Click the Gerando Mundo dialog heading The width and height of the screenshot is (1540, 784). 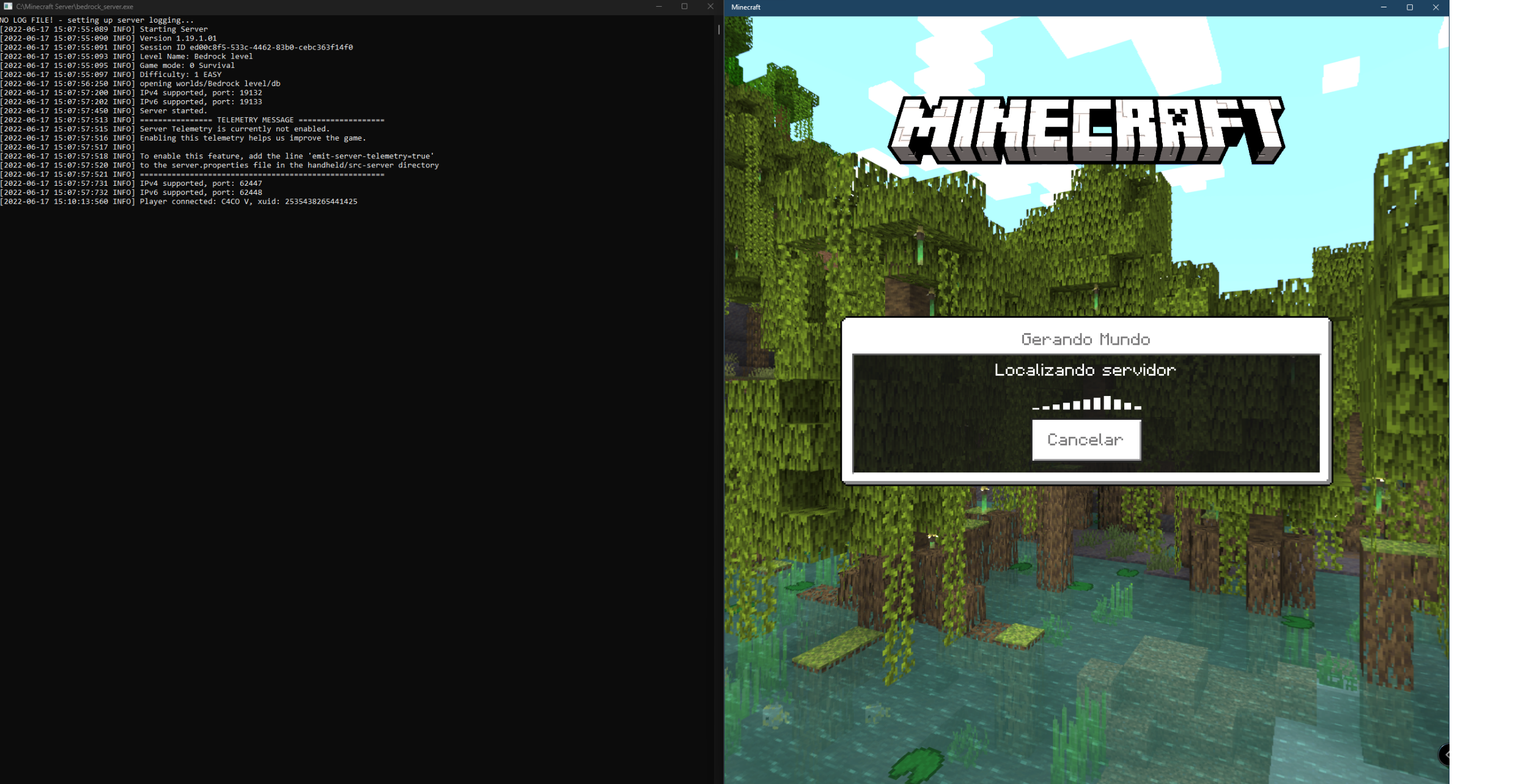(x=1086, y=339)
